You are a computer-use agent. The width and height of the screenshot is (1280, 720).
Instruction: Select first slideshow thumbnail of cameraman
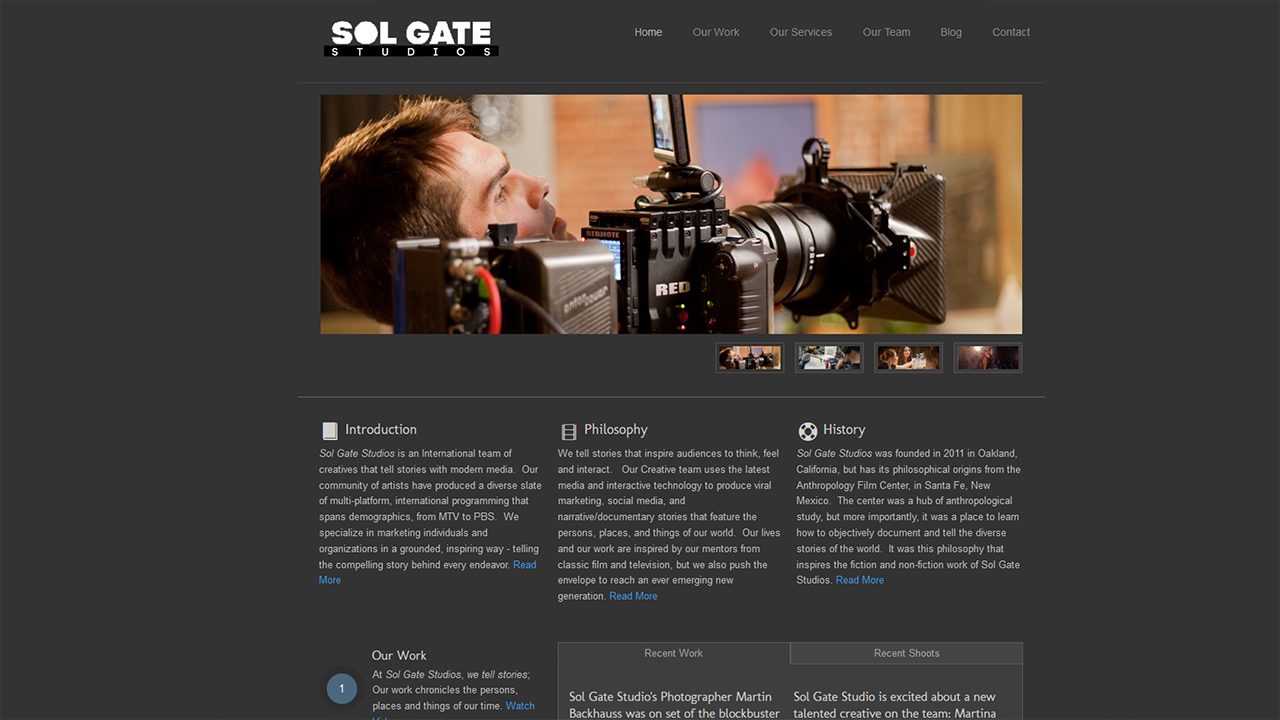750,358
